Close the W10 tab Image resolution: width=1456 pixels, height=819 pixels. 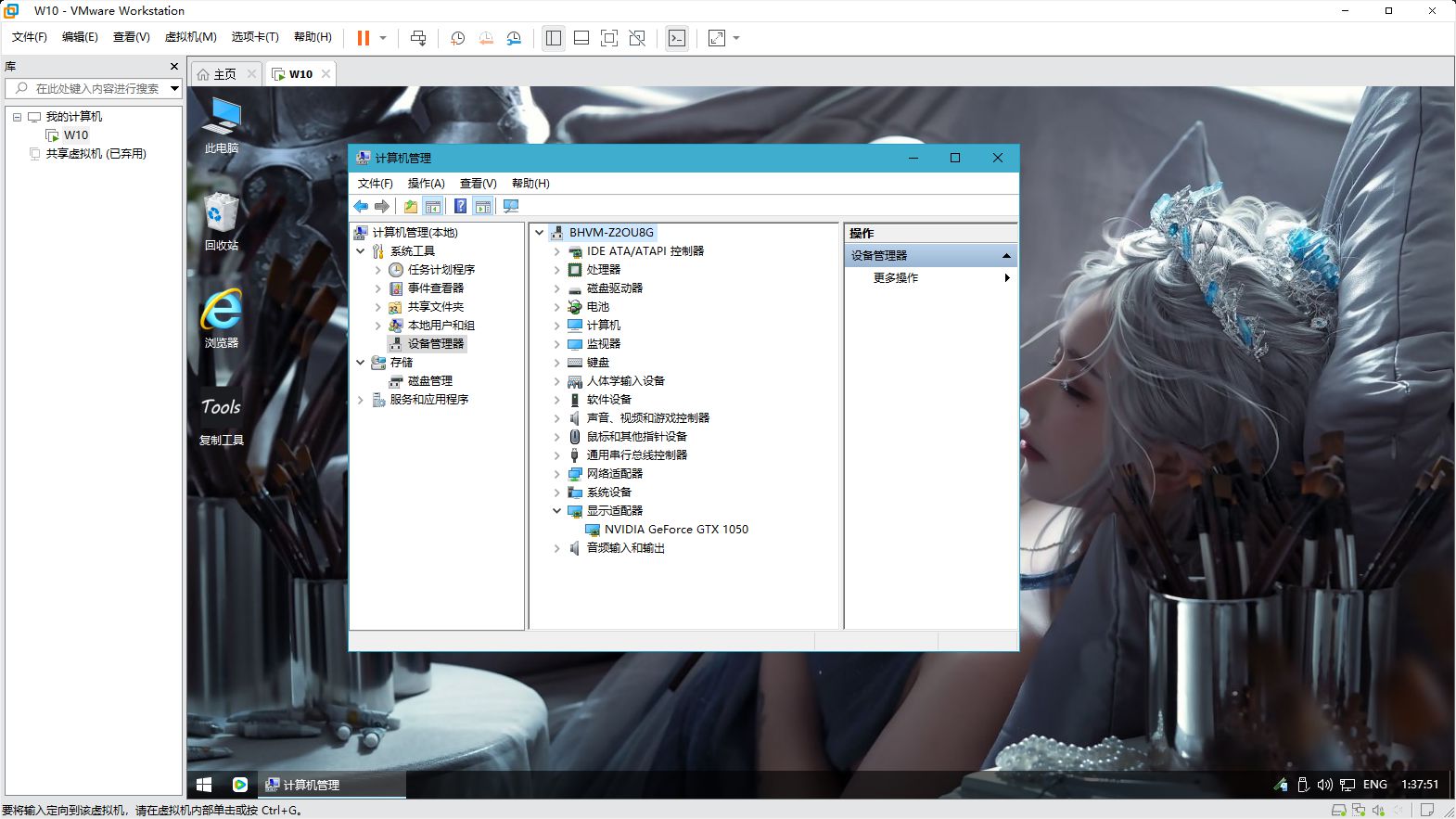(x=326, y=74)
